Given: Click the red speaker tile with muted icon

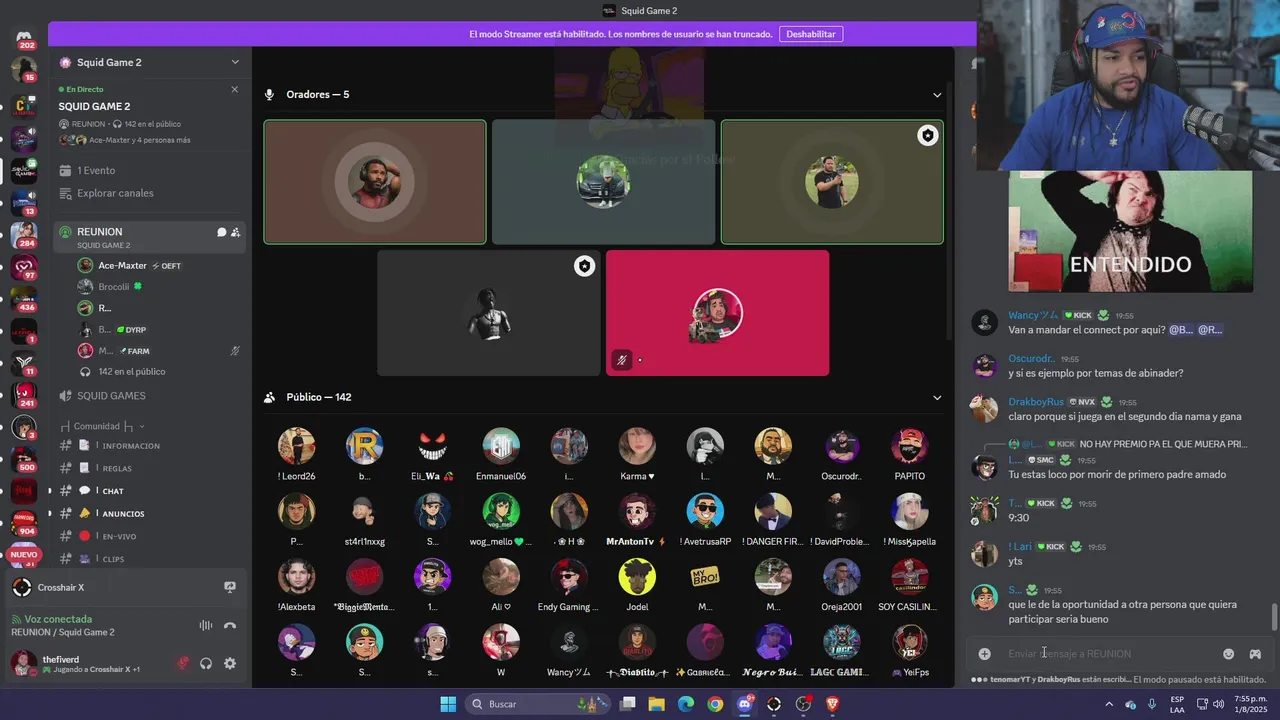Looking at the screenshot, I should (x=717, y=313).
